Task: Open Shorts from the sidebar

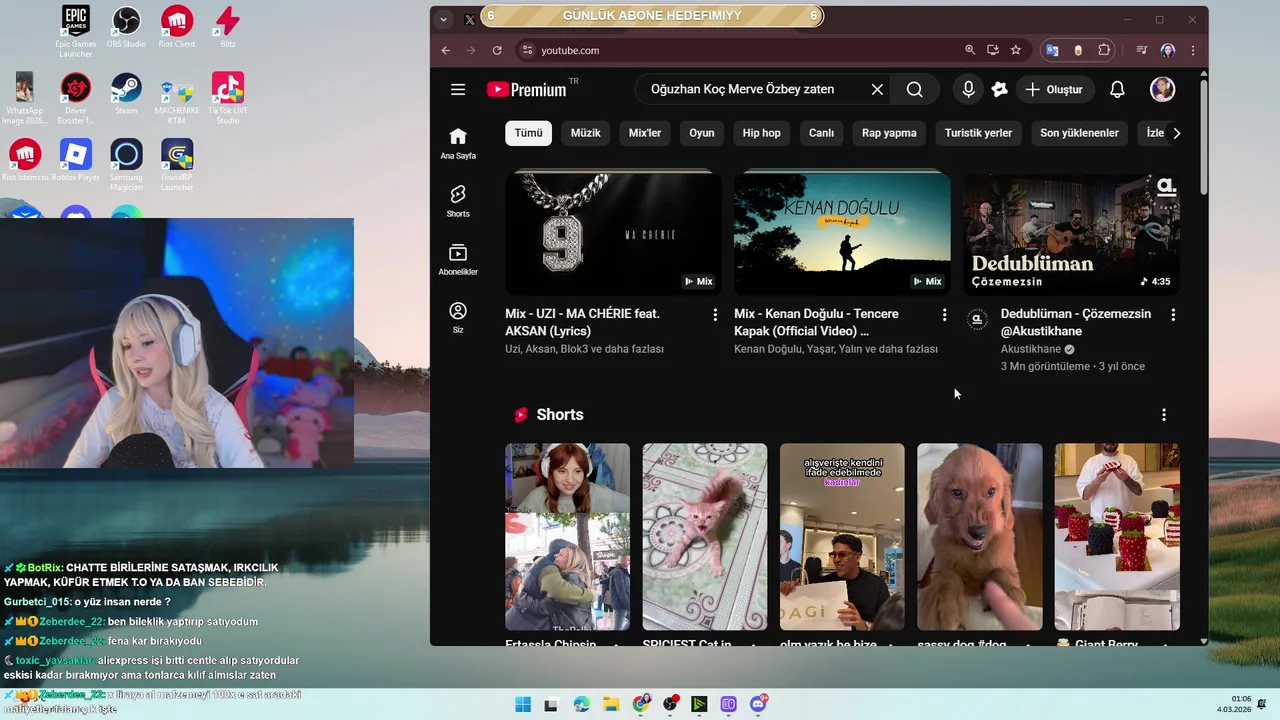Action: coord(458,201)
